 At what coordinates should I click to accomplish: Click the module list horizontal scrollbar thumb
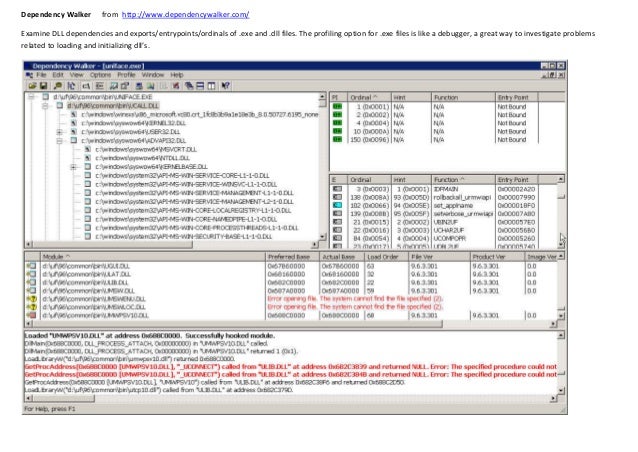[237, 324]
